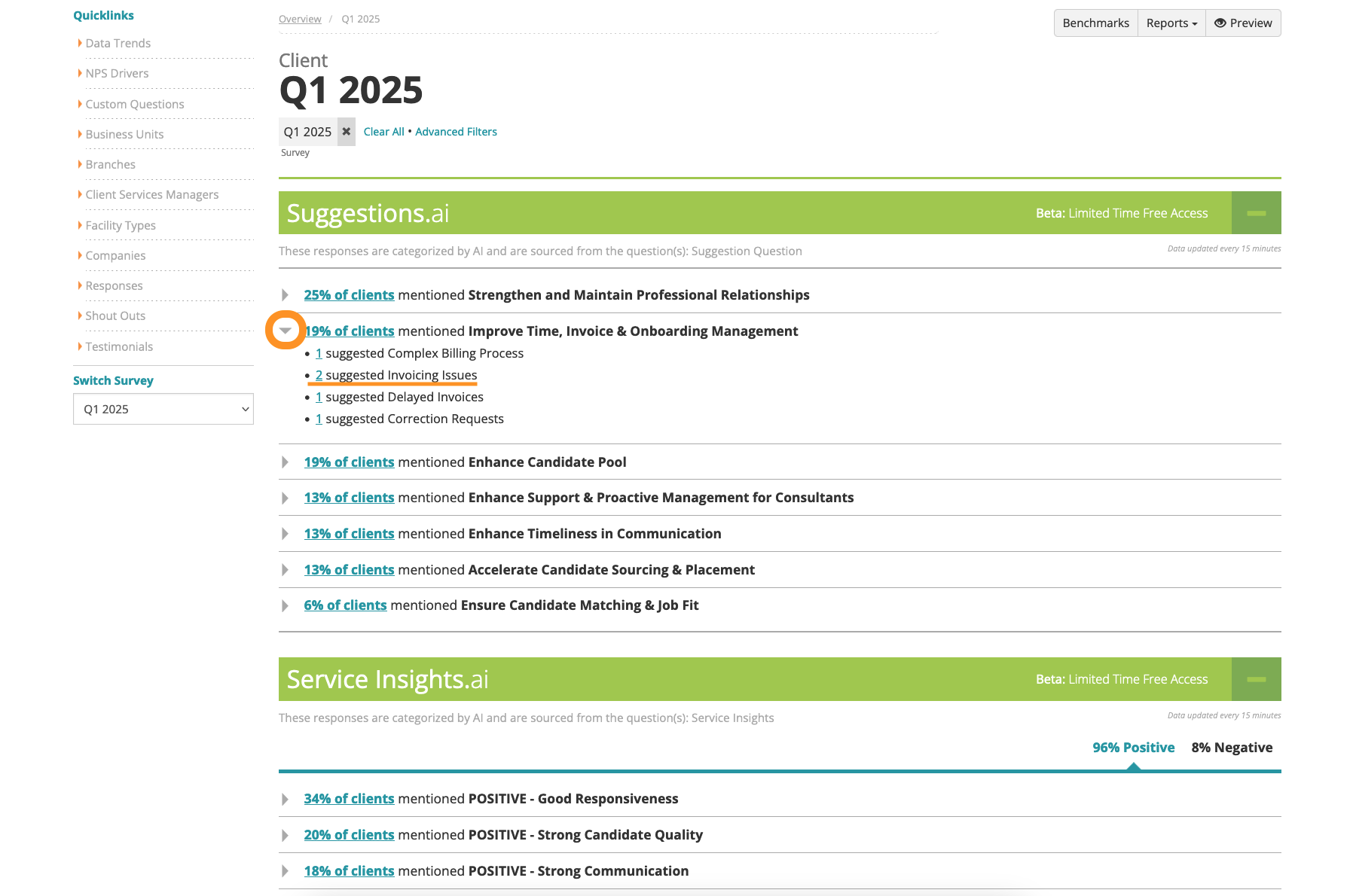This screenshot has width=1353, height=896.
Task: Open the 2 suggested Invoicing Issues link
Action: coord(319,375)
